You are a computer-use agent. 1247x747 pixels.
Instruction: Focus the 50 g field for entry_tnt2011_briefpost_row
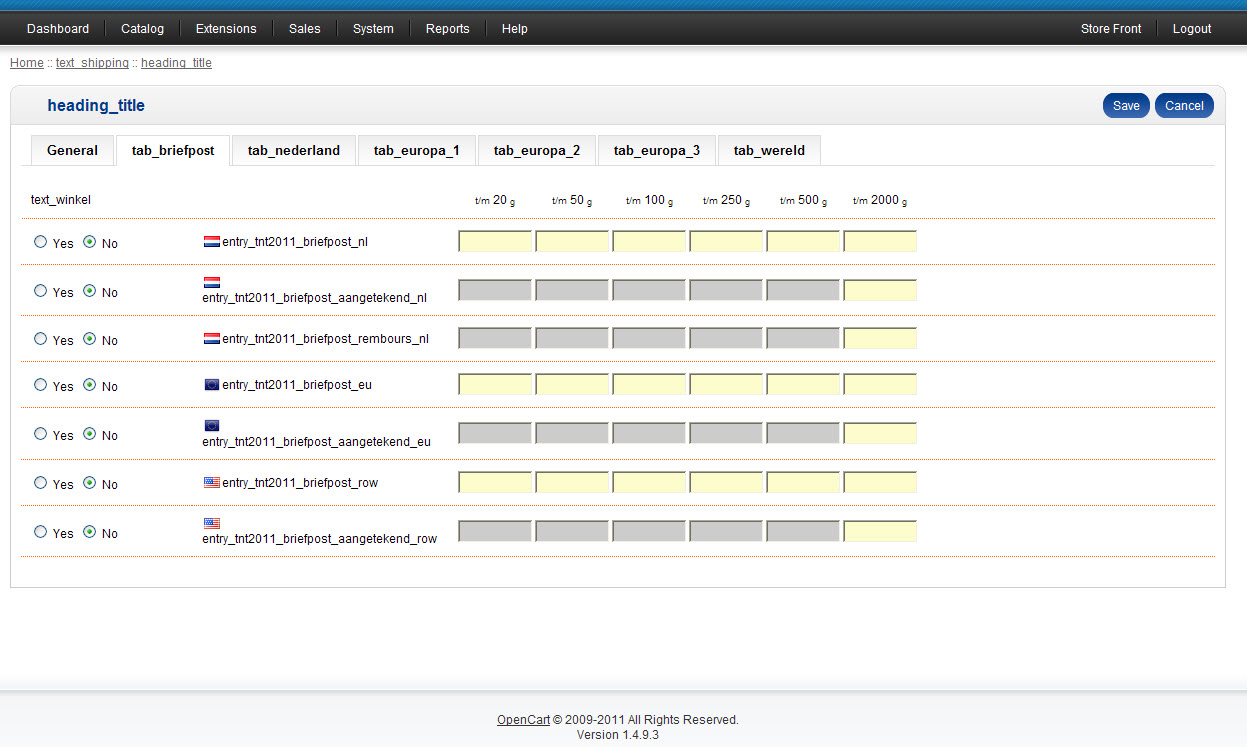click(572, 482)
